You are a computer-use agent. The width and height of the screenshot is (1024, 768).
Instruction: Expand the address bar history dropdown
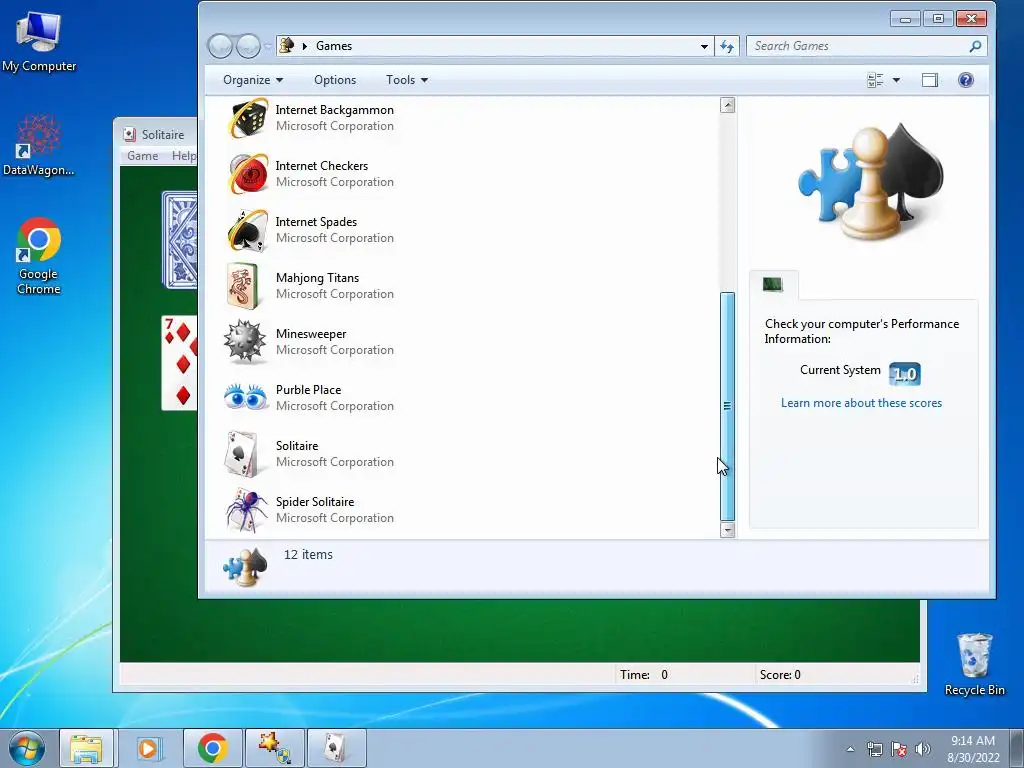(704, 46)
